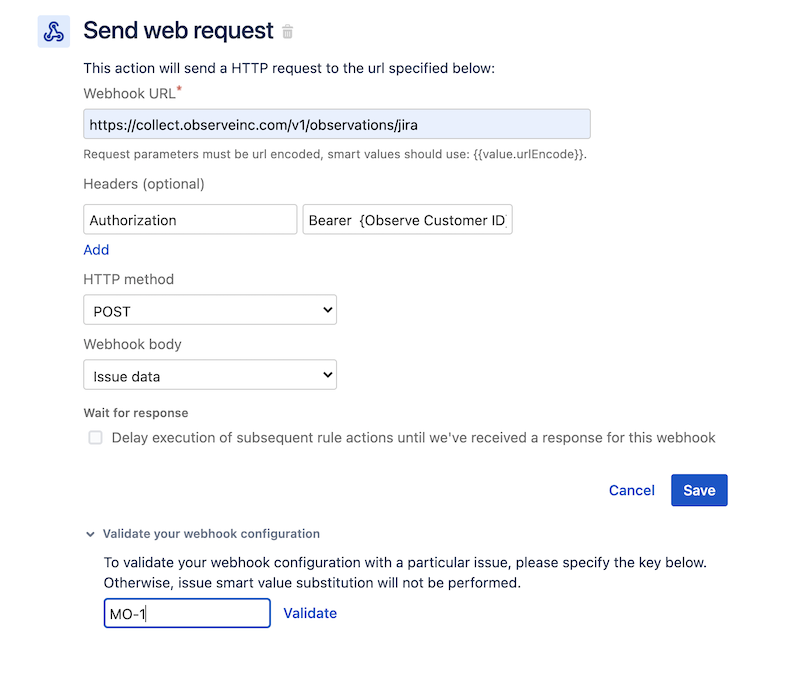Image resolution: width=800 pixels, height=676 pixels.
Task: Click Add to add another header
Action: click(96, 250)
